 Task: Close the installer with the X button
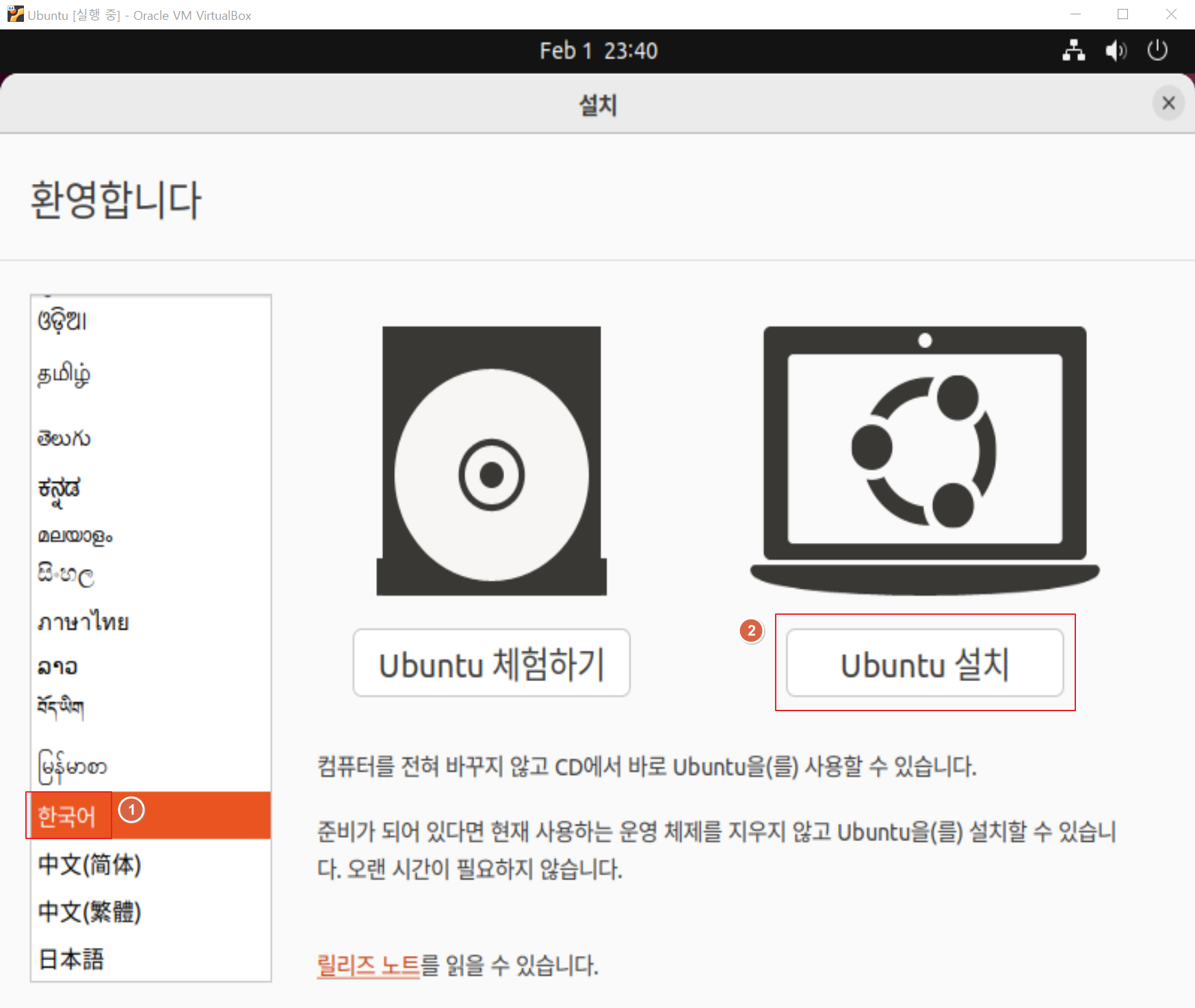(x=1168, y=103)
